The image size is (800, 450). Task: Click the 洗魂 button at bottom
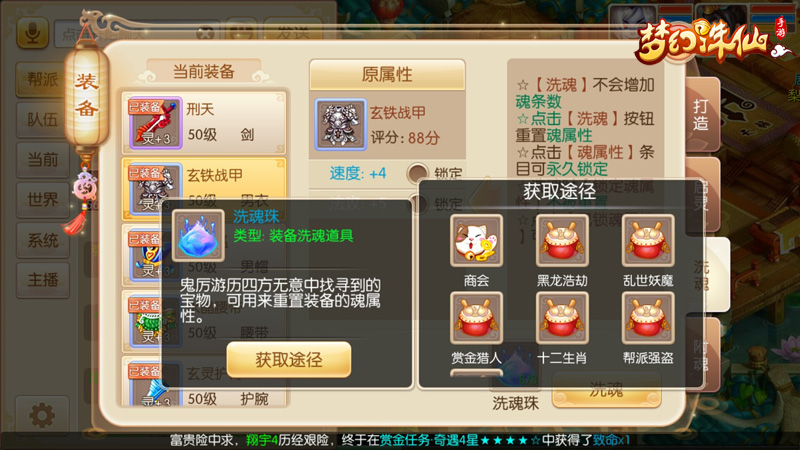coord(607,391)
